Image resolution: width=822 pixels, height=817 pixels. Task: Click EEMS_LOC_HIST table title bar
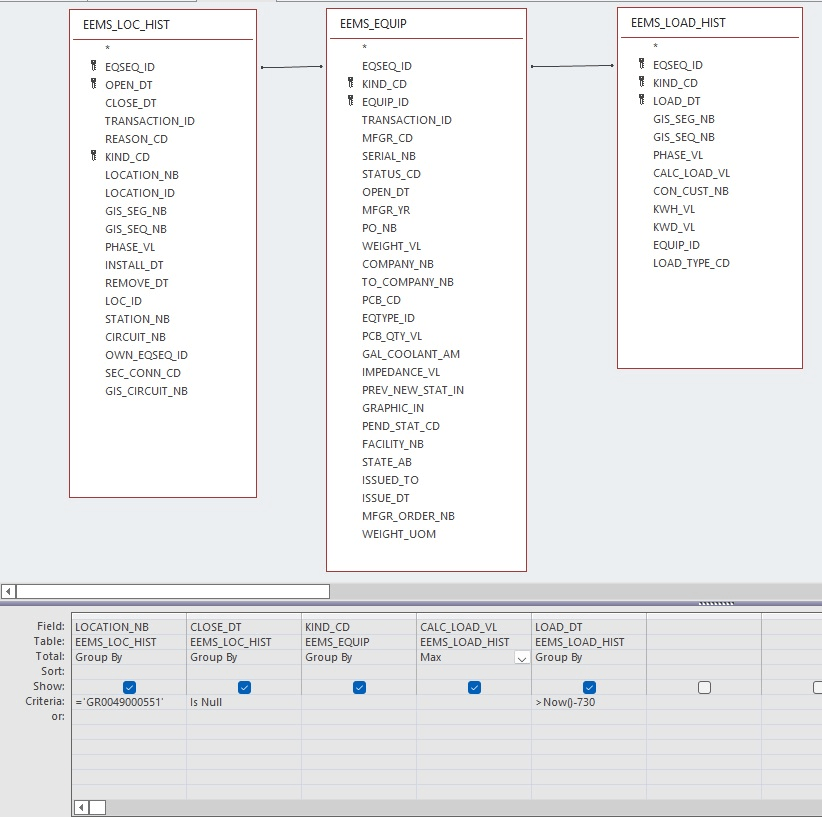pyautogui.click(x=163, y=25)
